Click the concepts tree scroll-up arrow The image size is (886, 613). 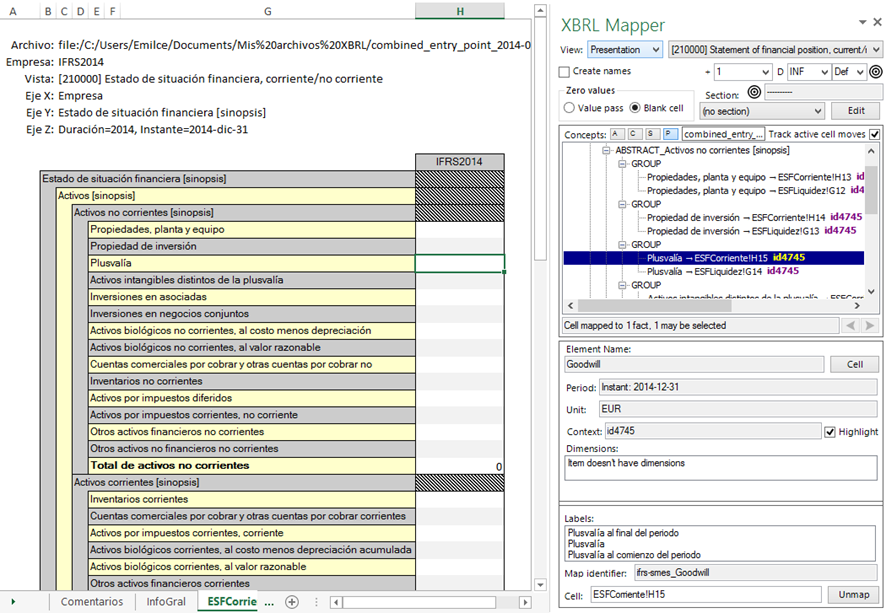coord(871,151)
